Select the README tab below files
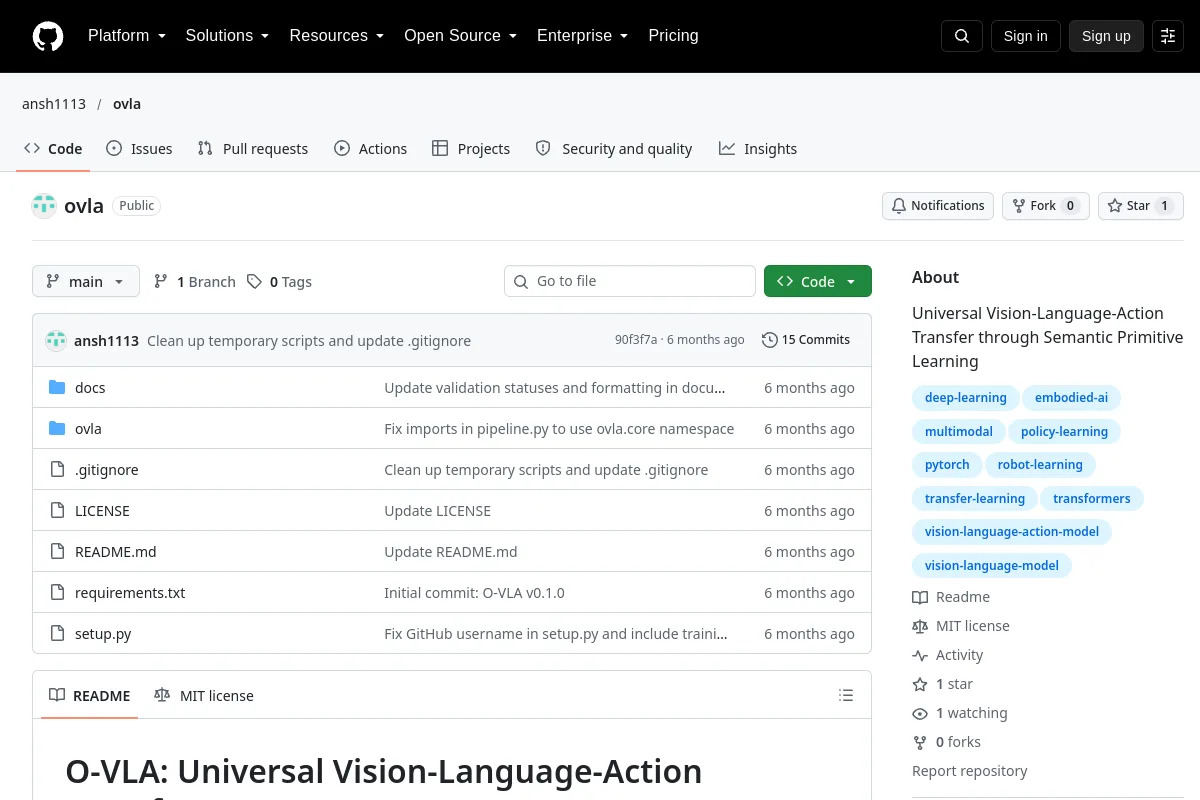Viewport: 1200px width, 800px height. tap(90, 696)
